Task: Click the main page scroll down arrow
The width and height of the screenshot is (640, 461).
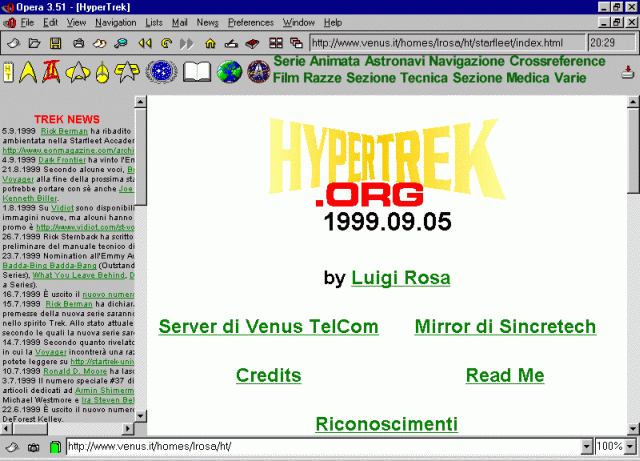Action: pyautogui.click(x=633, y=429)
